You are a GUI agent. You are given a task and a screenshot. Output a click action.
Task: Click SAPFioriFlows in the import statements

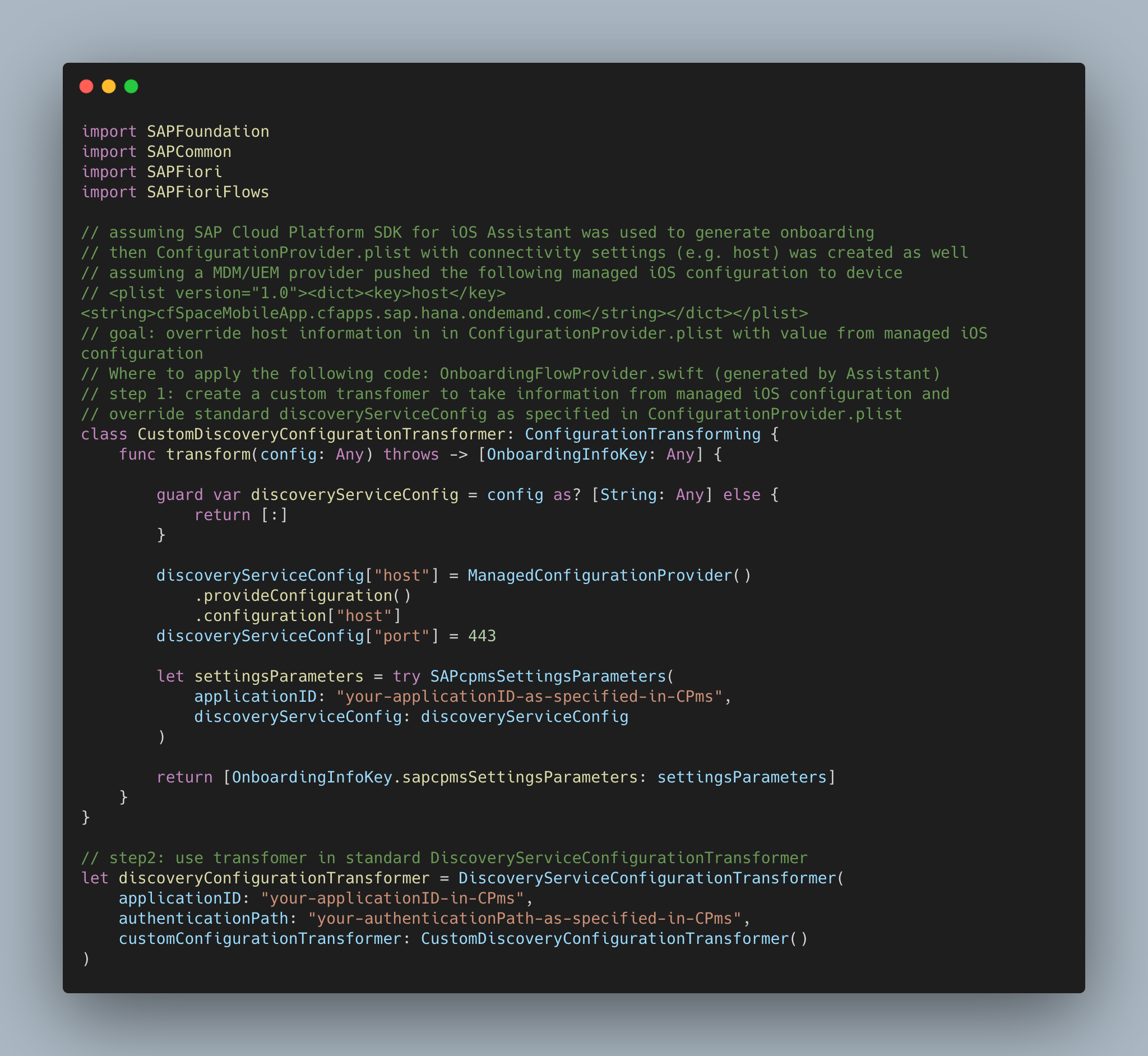207,192
